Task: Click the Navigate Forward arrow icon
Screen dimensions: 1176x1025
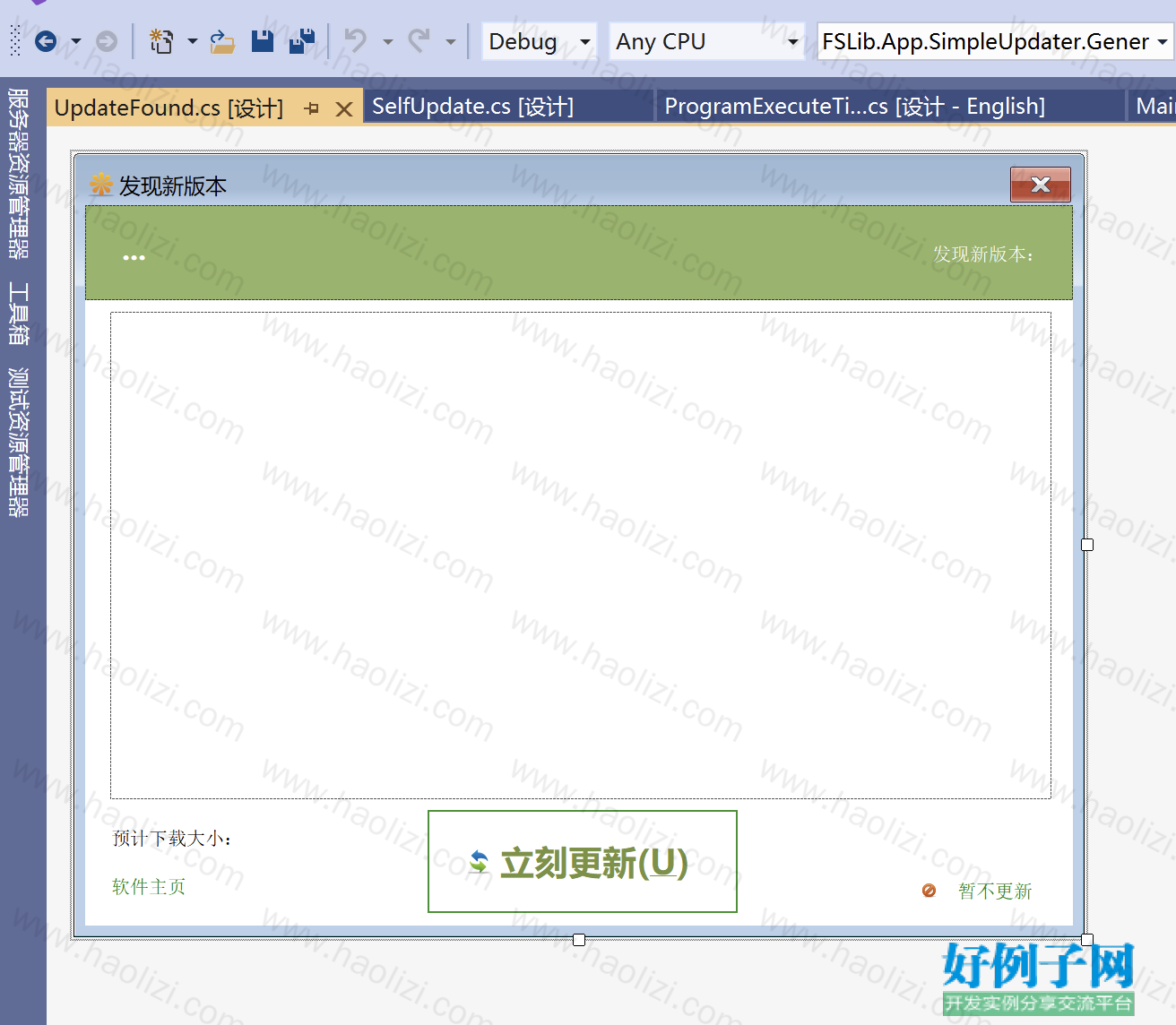Action: click(x=107, y=41)
